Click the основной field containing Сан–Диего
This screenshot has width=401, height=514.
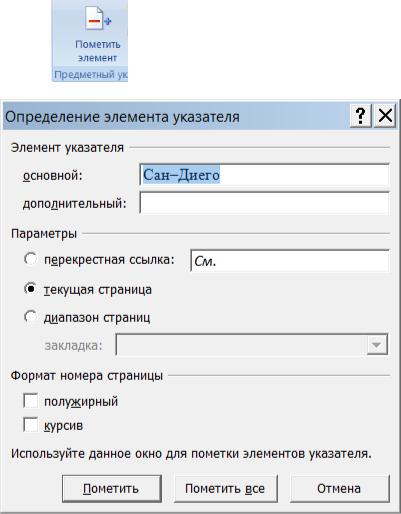(264, 175)
